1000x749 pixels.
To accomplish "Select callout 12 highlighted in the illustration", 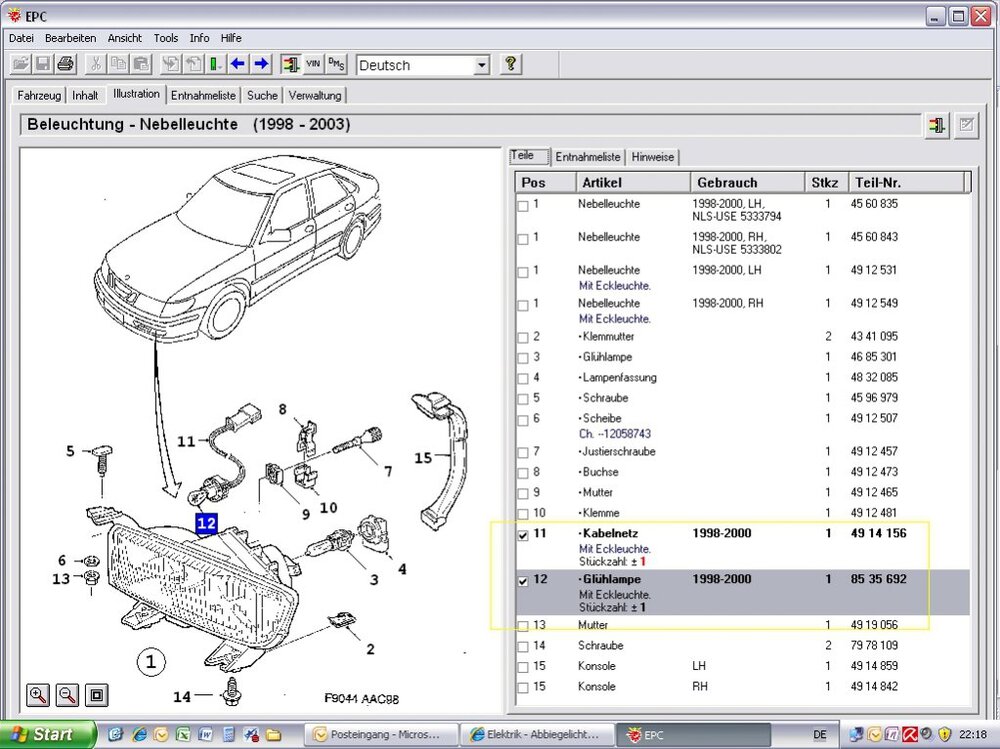I will (x=206, y=524).
